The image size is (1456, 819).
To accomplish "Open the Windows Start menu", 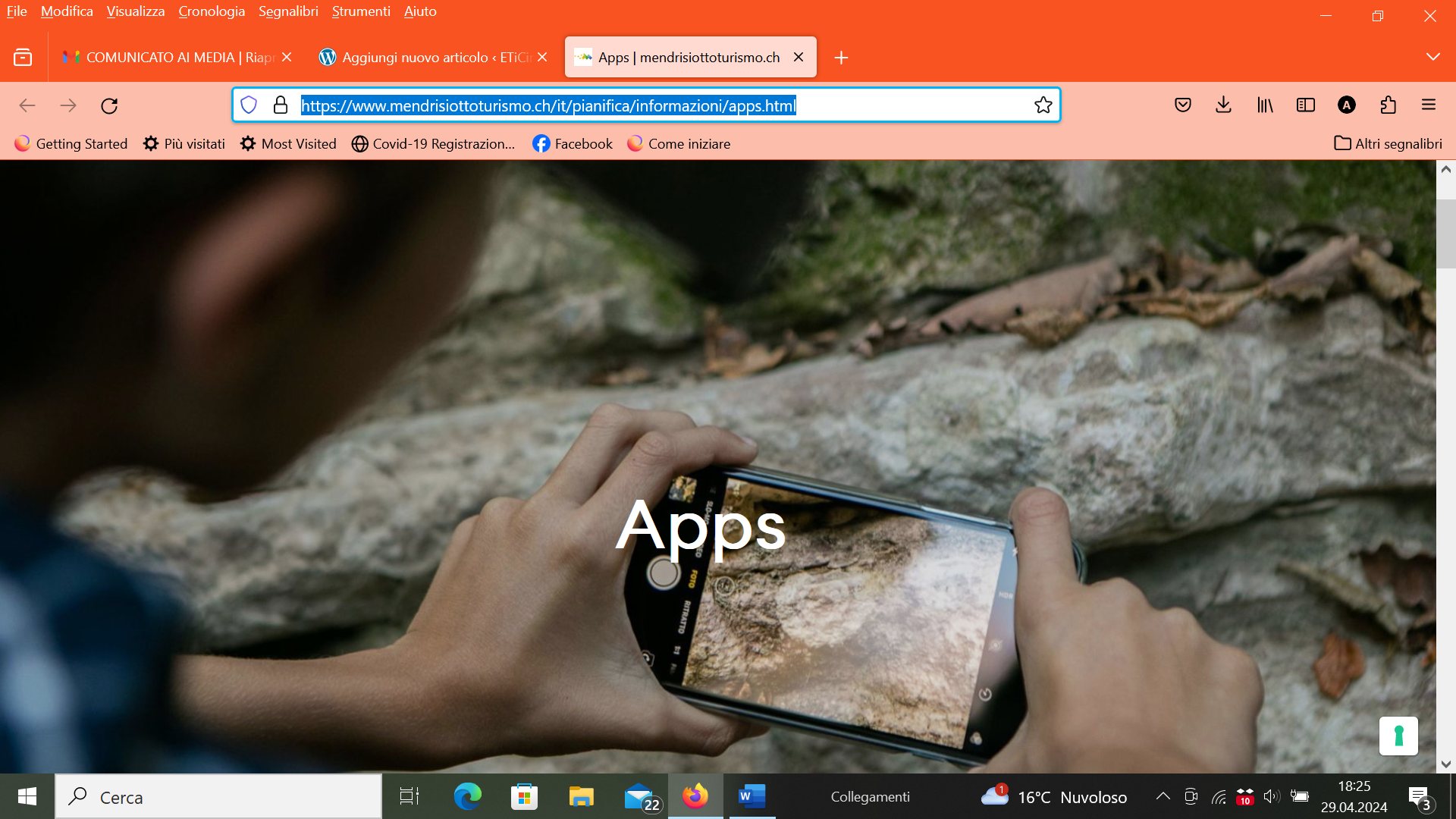I will [x=27, y=796].
